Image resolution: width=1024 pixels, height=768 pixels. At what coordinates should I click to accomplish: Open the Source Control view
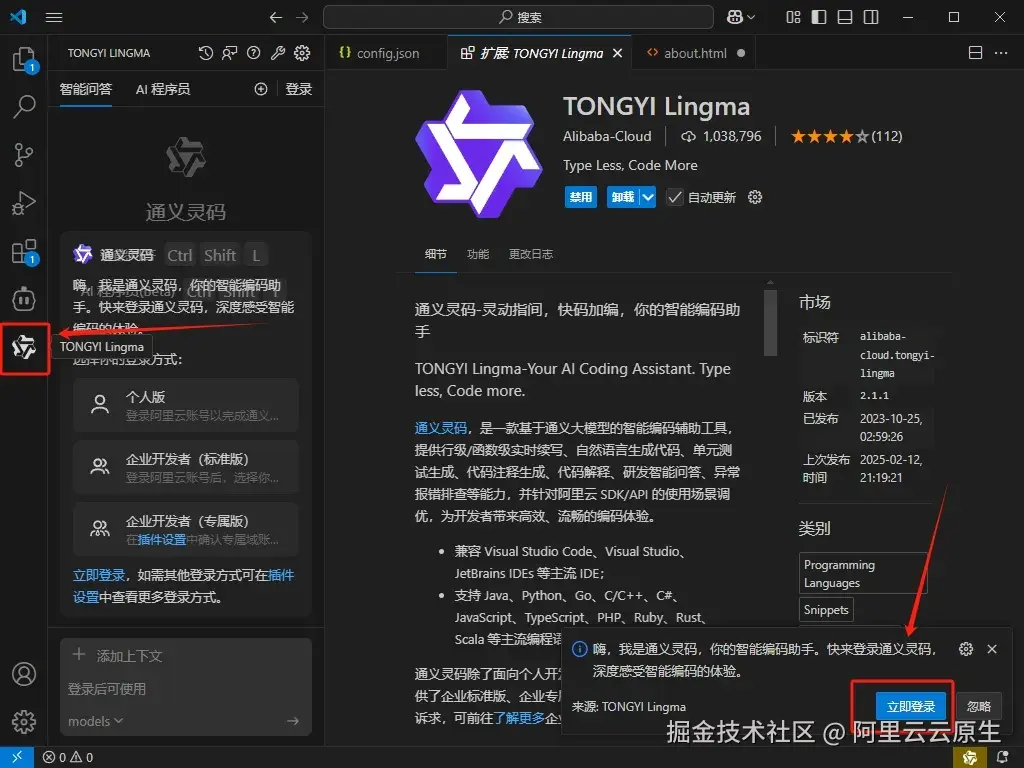point(24,154)
